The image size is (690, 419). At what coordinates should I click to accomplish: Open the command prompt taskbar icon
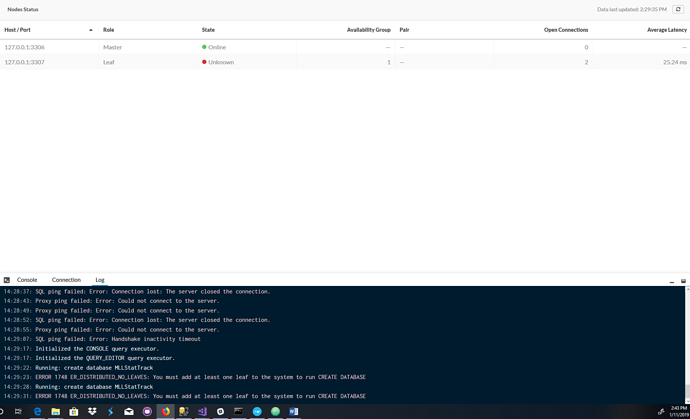tap(239, 412)
